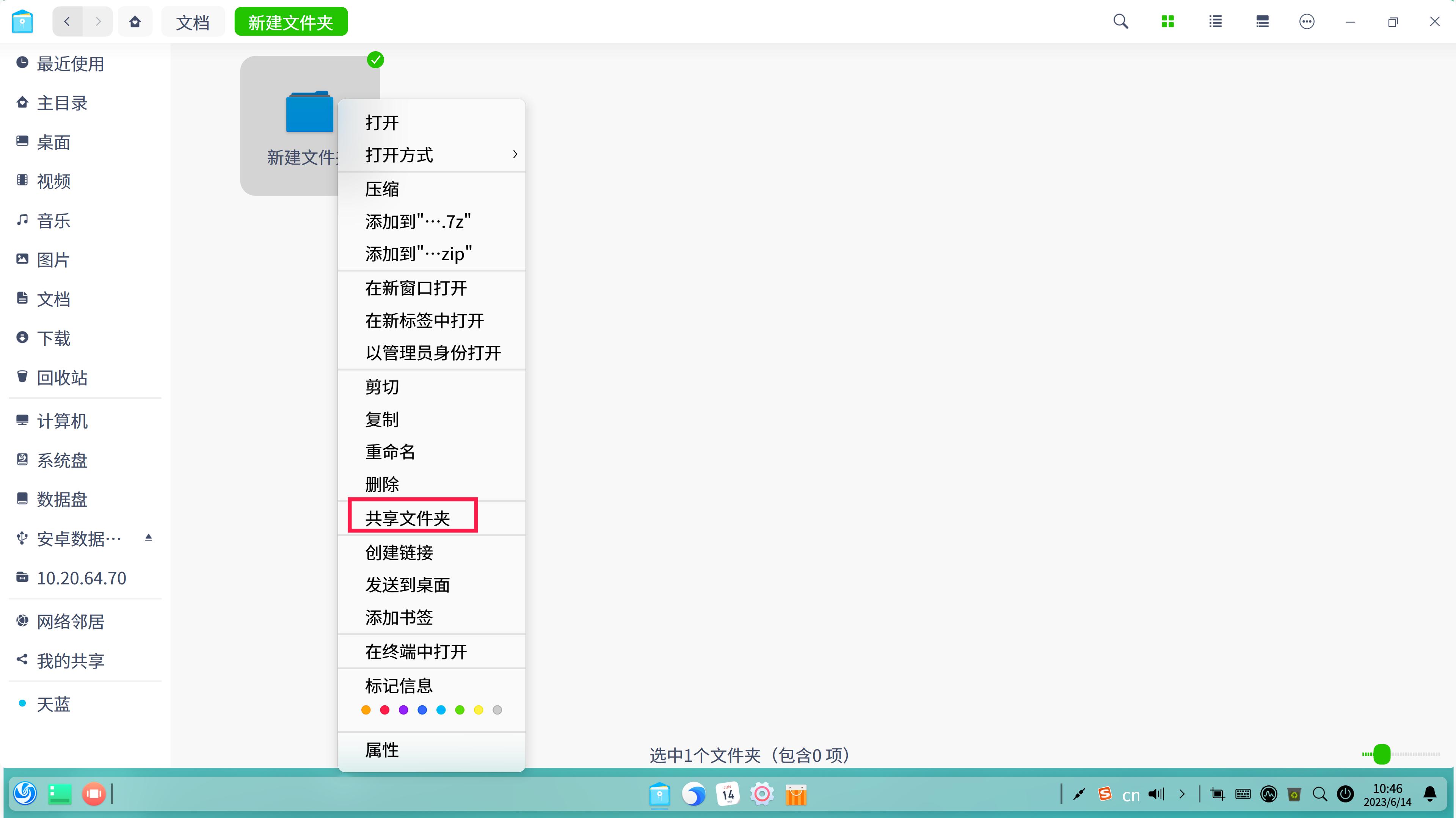Click the pen tool tray icon

[1079, 794]
